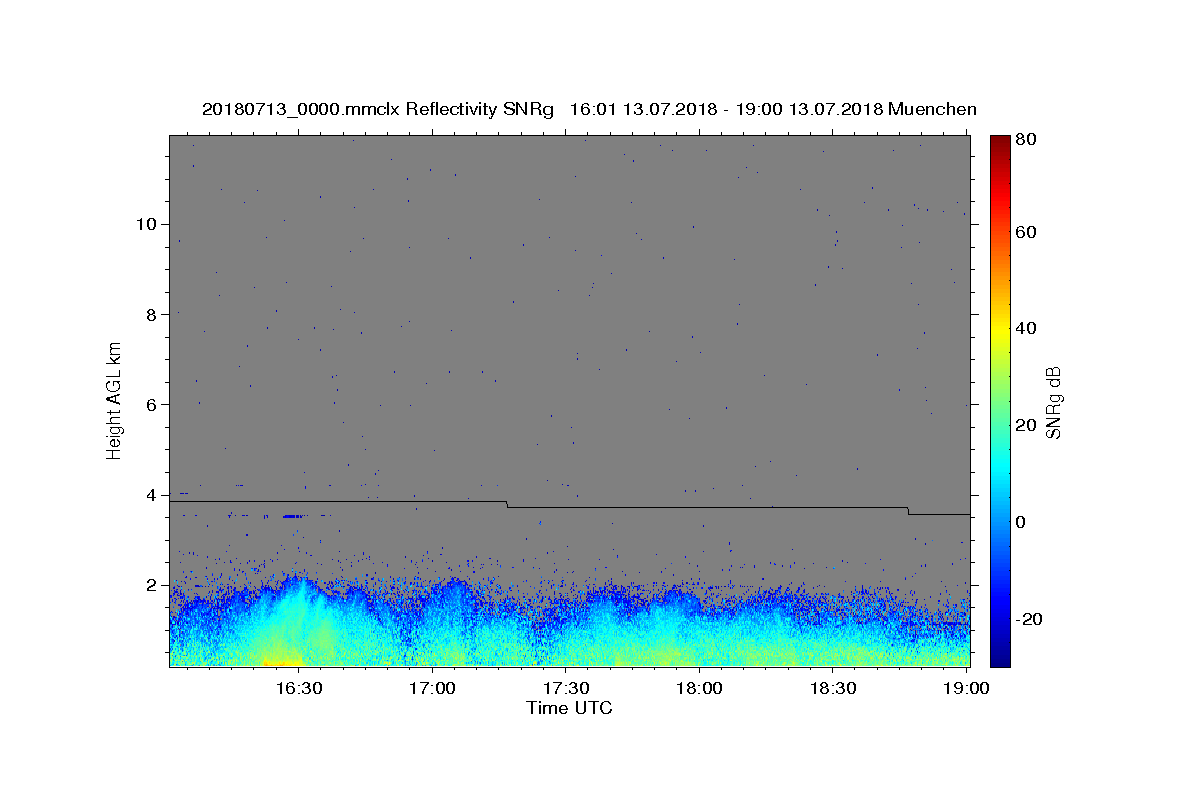Click the 17:30 time tick label

(x=566, y=688)
